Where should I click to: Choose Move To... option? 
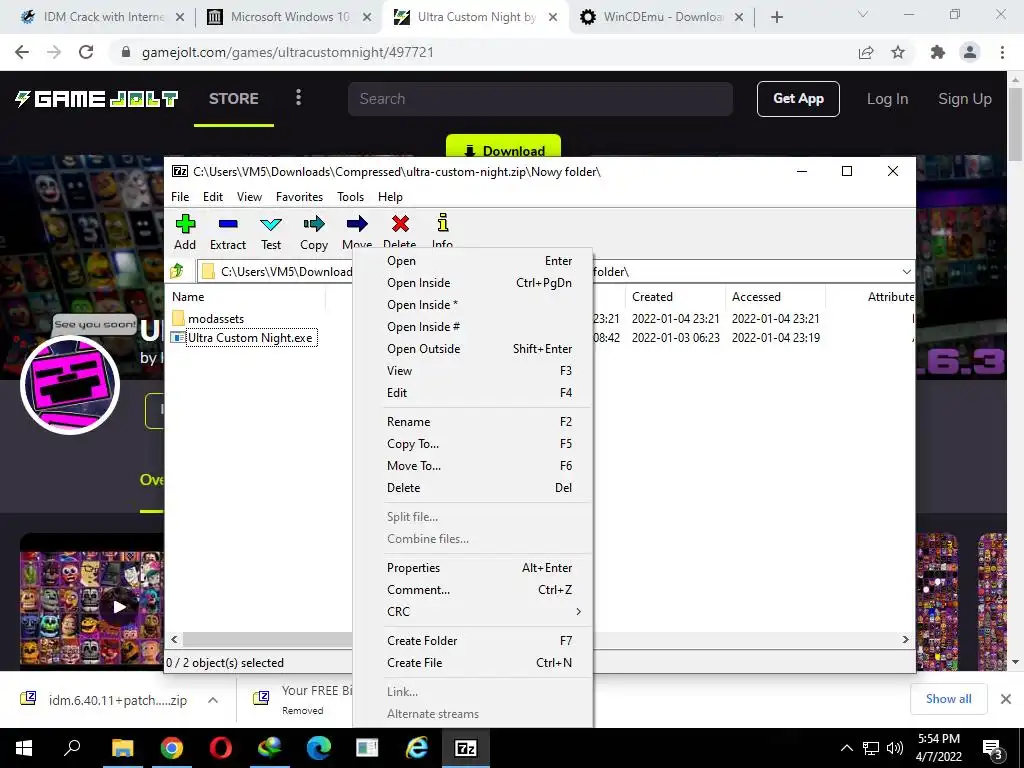[472, 466]
